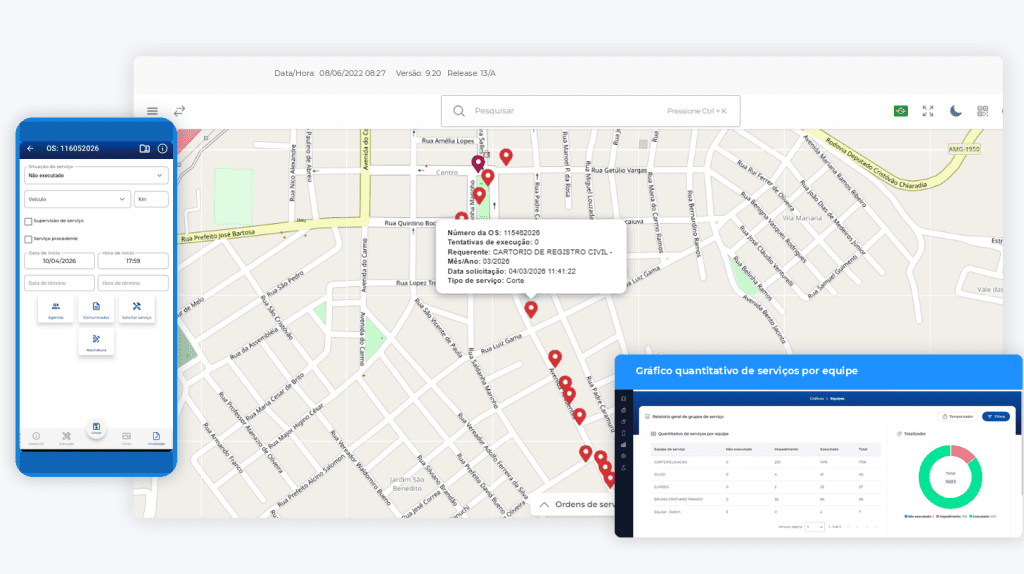Viewport: 1024px width, 574px height.
Task: Open the QR code icon
Action: (x=982, y=111)
